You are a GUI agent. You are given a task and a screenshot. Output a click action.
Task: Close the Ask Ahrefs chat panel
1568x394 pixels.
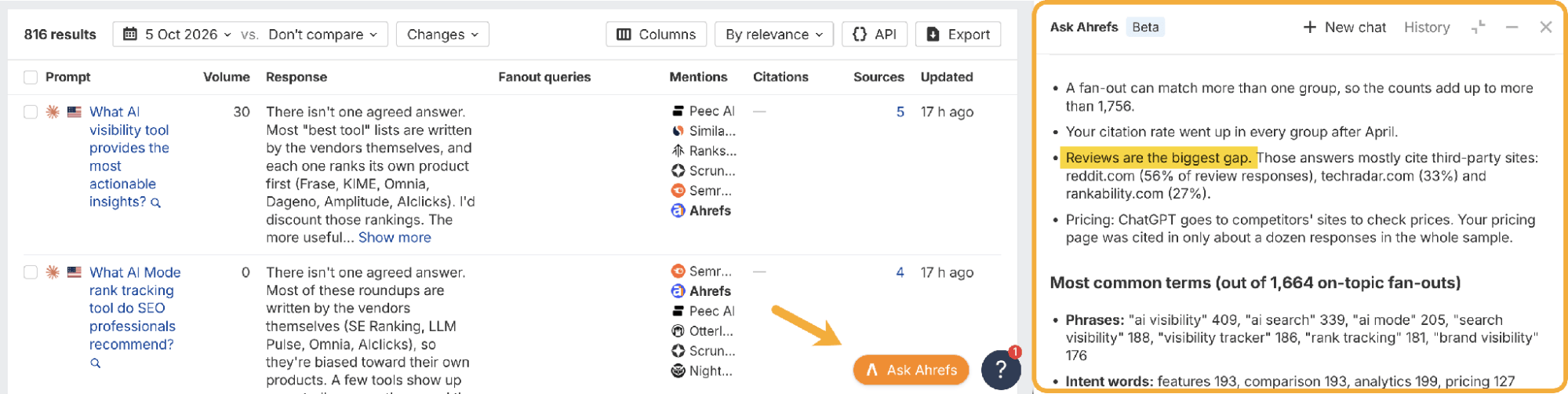pyautogui.click(x=1545, y=27)
